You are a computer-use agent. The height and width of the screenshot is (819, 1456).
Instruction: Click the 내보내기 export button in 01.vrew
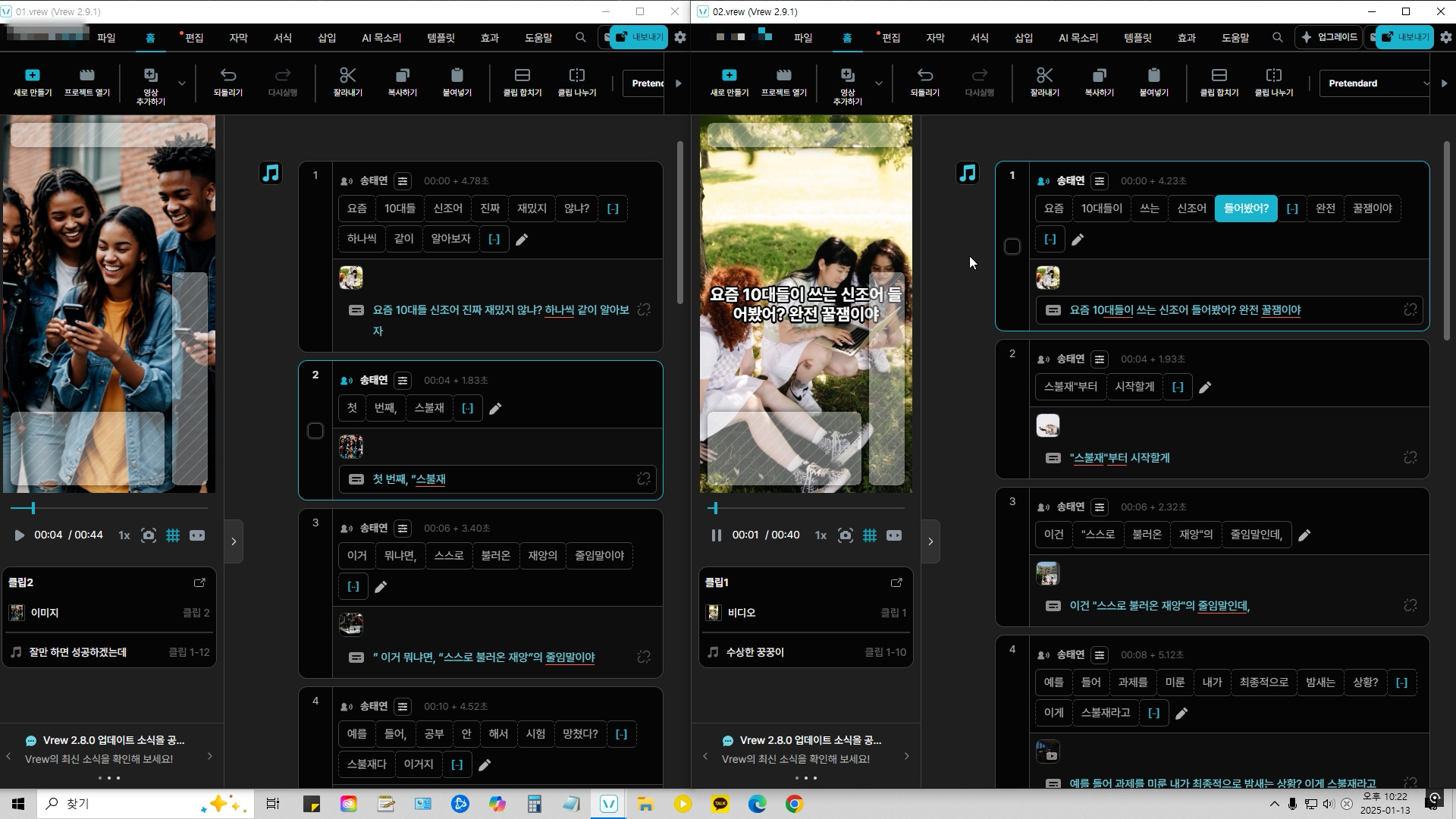click(639, 37)
